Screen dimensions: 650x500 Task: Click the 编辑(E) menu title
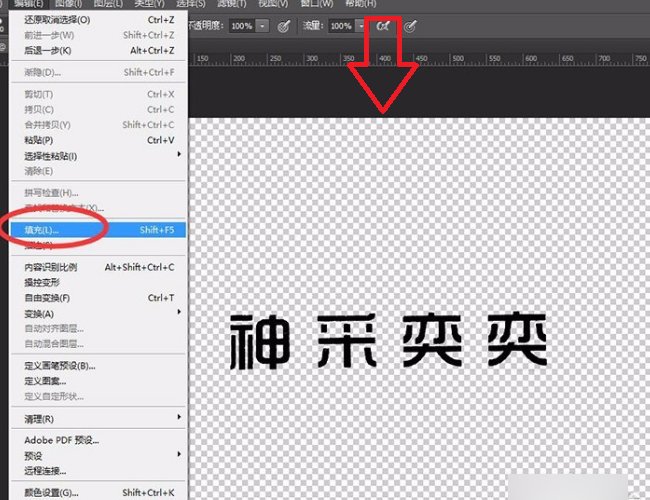pyautogui.click(x=29, y=4)
